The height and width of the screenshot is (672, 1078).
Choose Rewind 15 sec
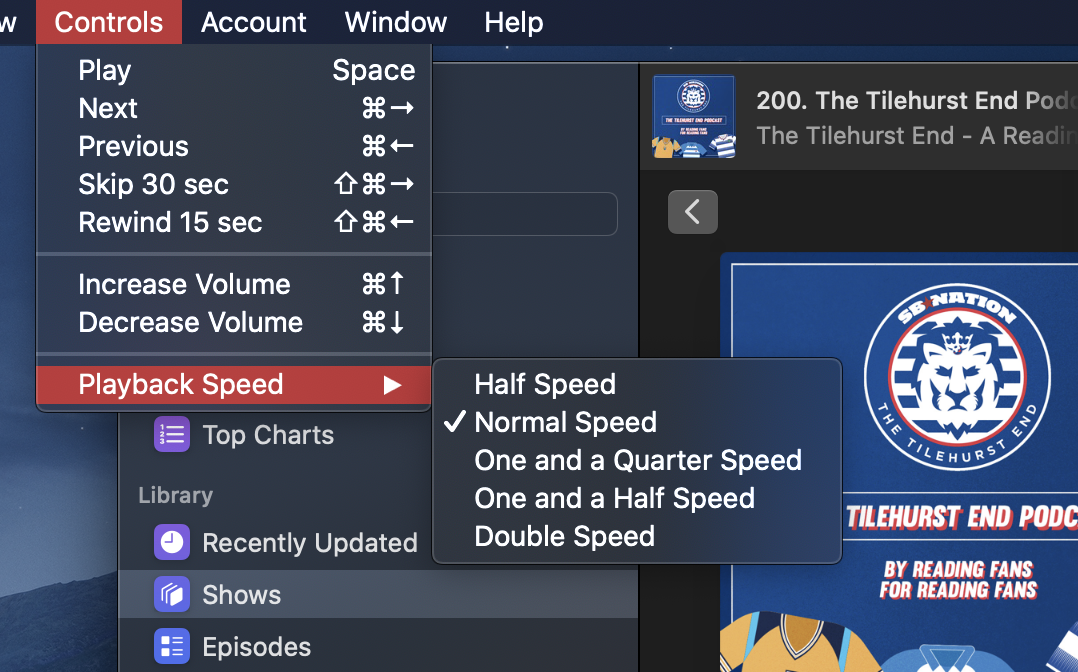tap(234, 221)
